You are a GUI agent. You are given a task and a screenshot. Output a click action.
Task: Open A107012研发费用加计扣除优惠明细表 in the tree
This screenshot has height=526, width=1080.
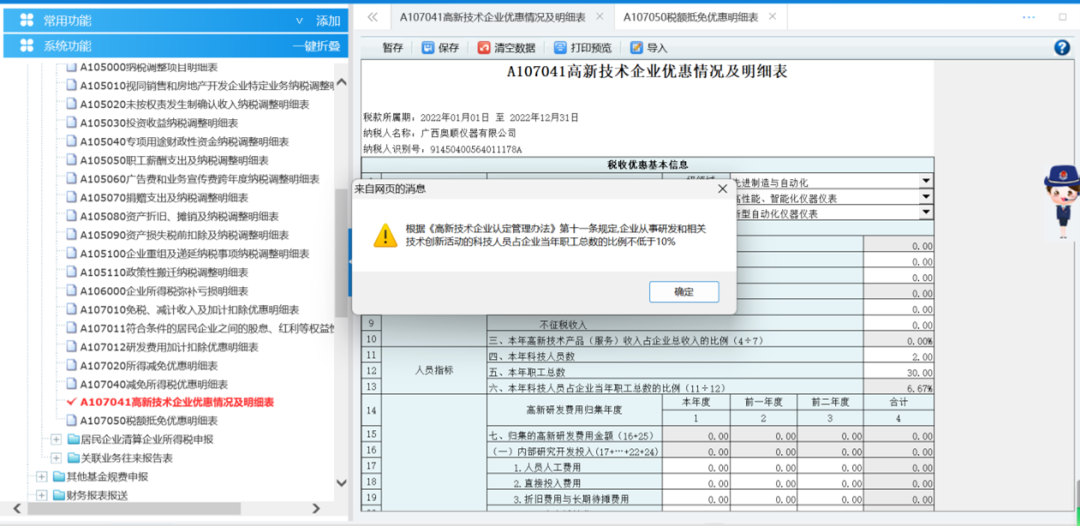169,347
